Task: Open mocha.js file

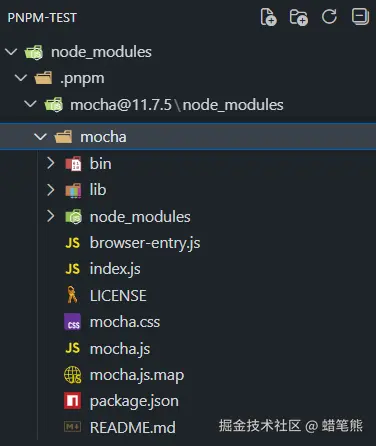Action: tap(120, 349)
